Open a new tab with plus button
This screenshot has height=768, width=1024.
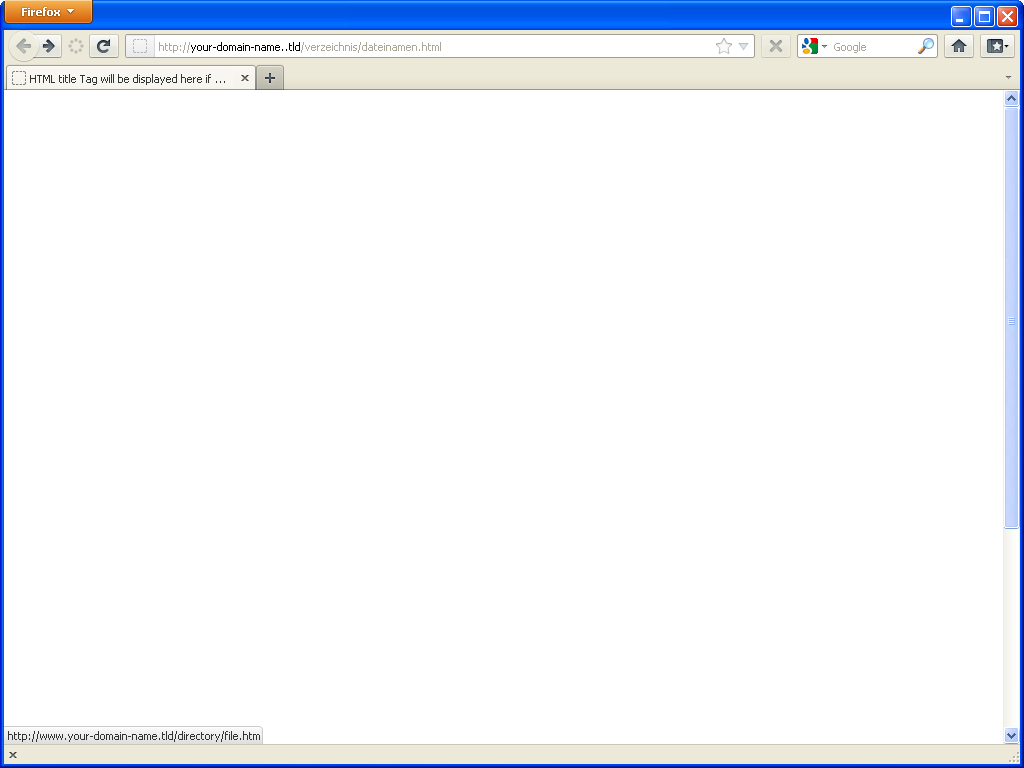[x=270, y=78]
